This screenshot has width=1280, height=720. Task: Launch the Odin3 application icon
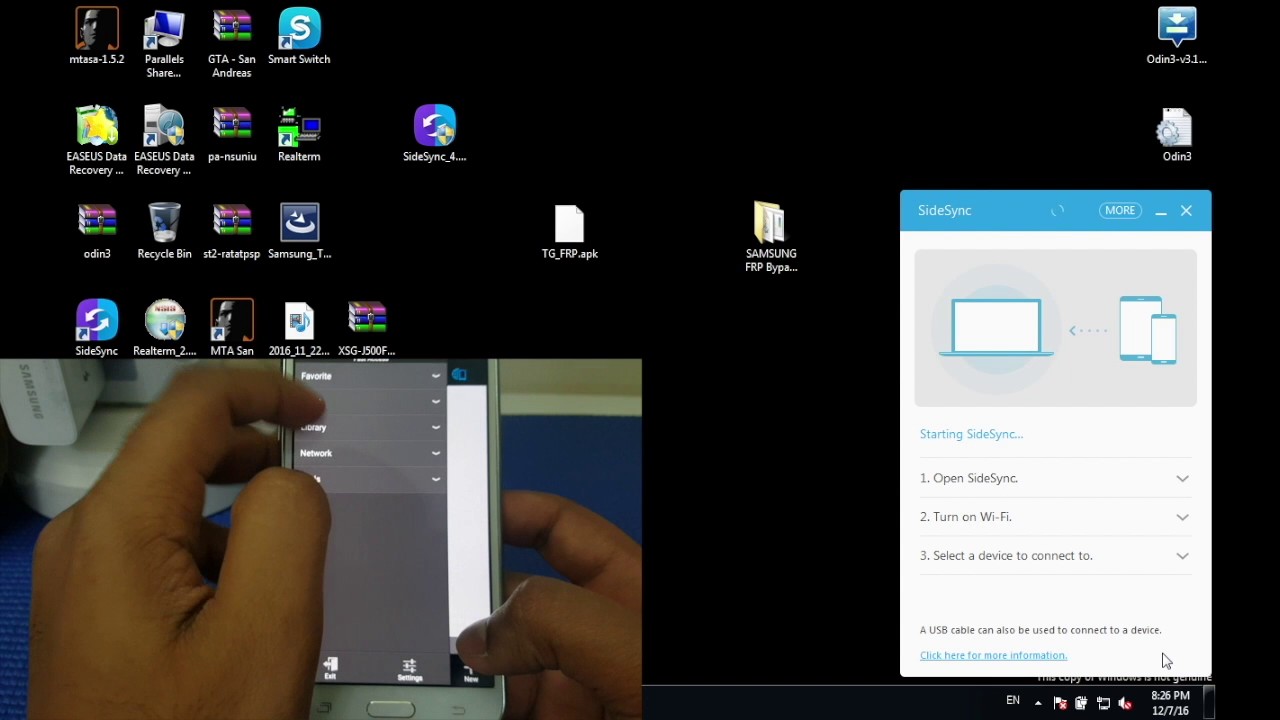click(1177, 134)
